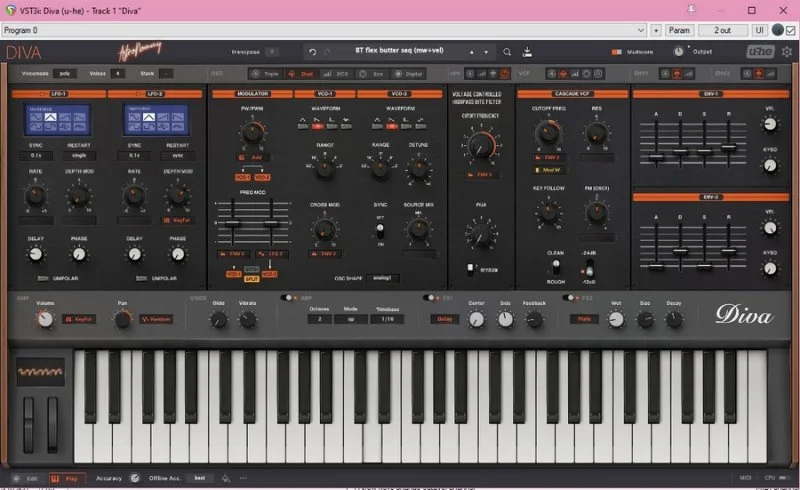
Task: Select the next preset arrow
Action: pos(486,52)
